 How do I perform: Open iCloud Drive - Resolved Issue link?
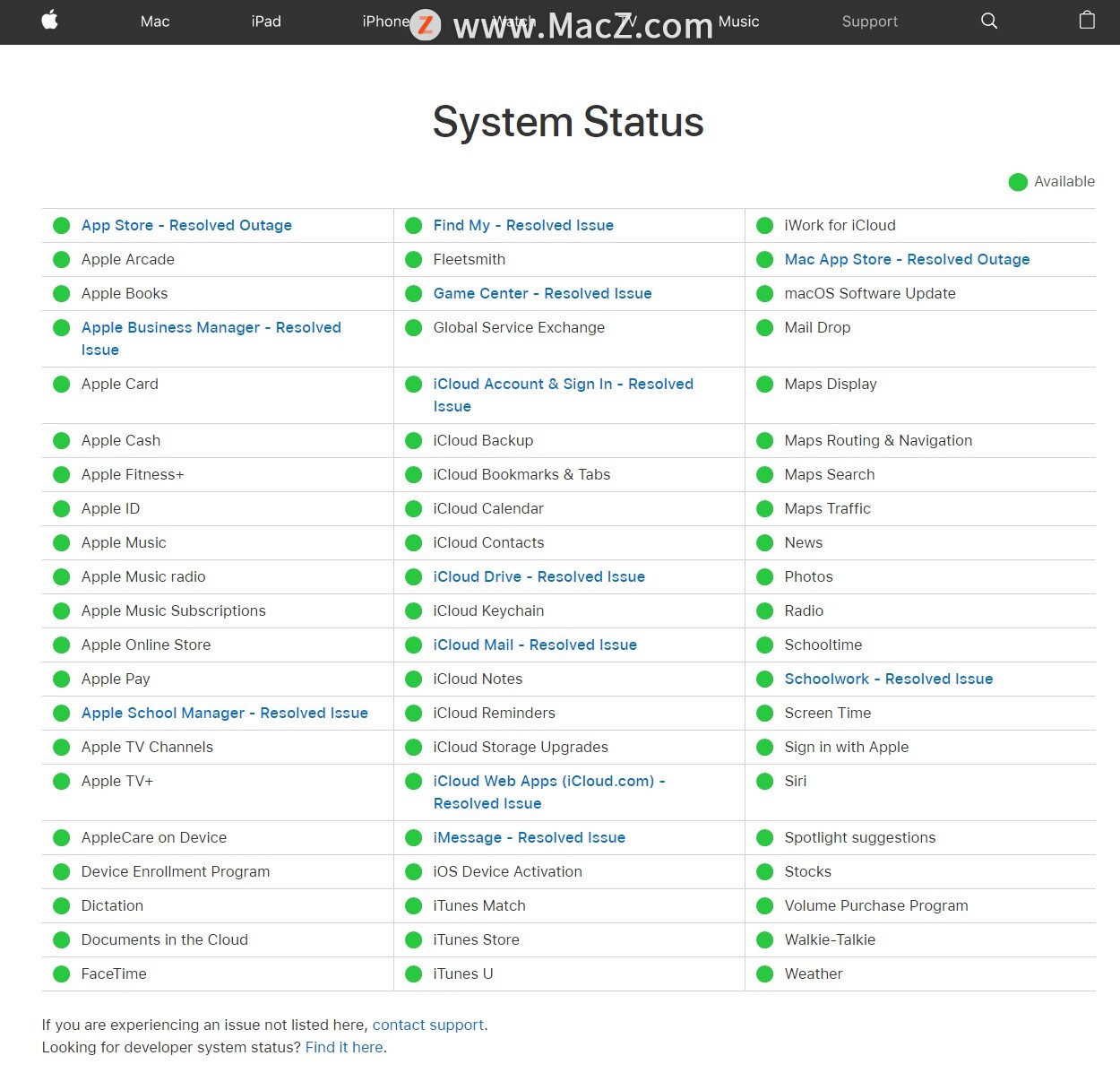tap(538, 577)
